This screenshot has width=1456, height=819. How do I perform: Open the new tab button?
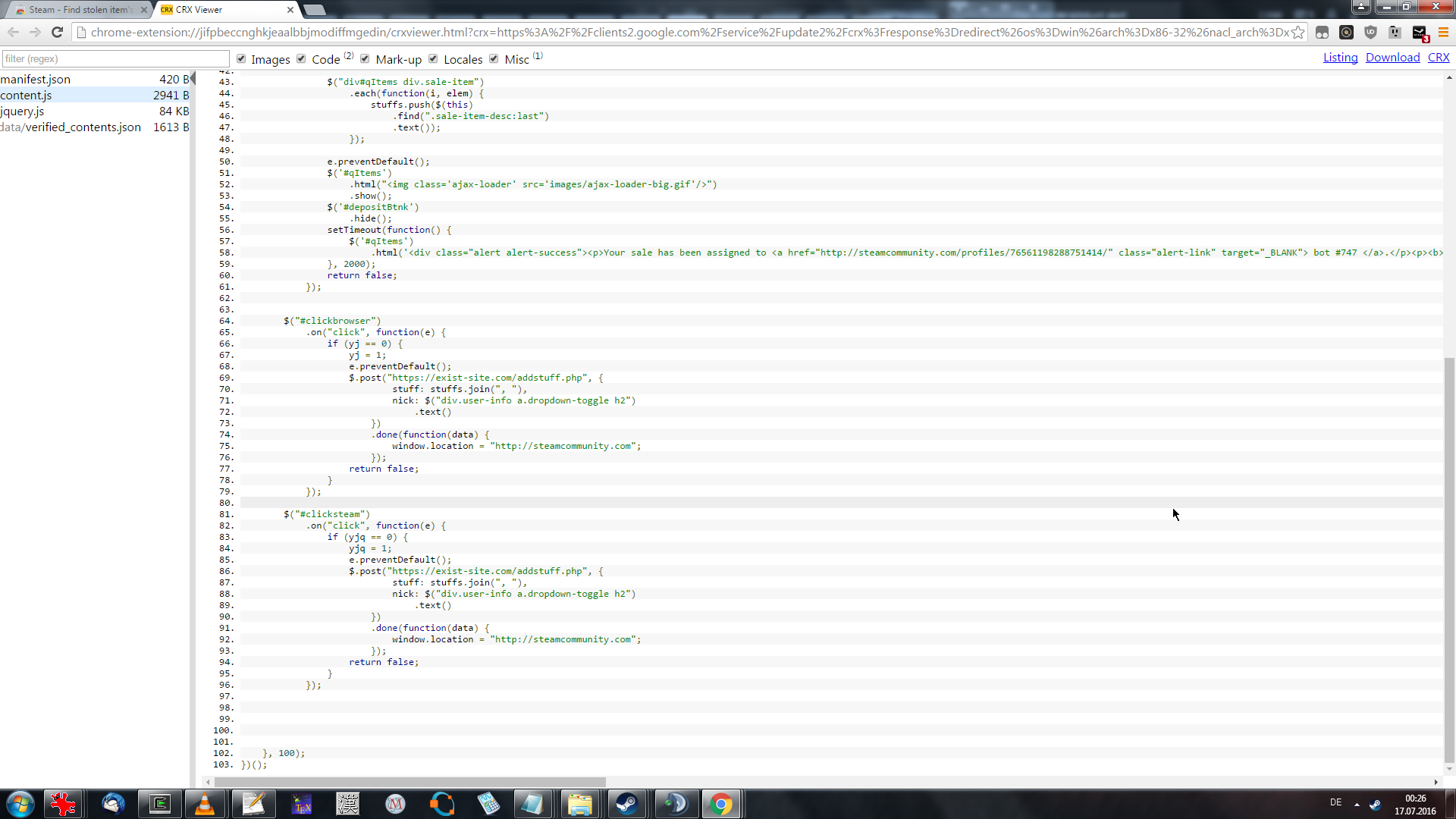[x=314, y=10]
